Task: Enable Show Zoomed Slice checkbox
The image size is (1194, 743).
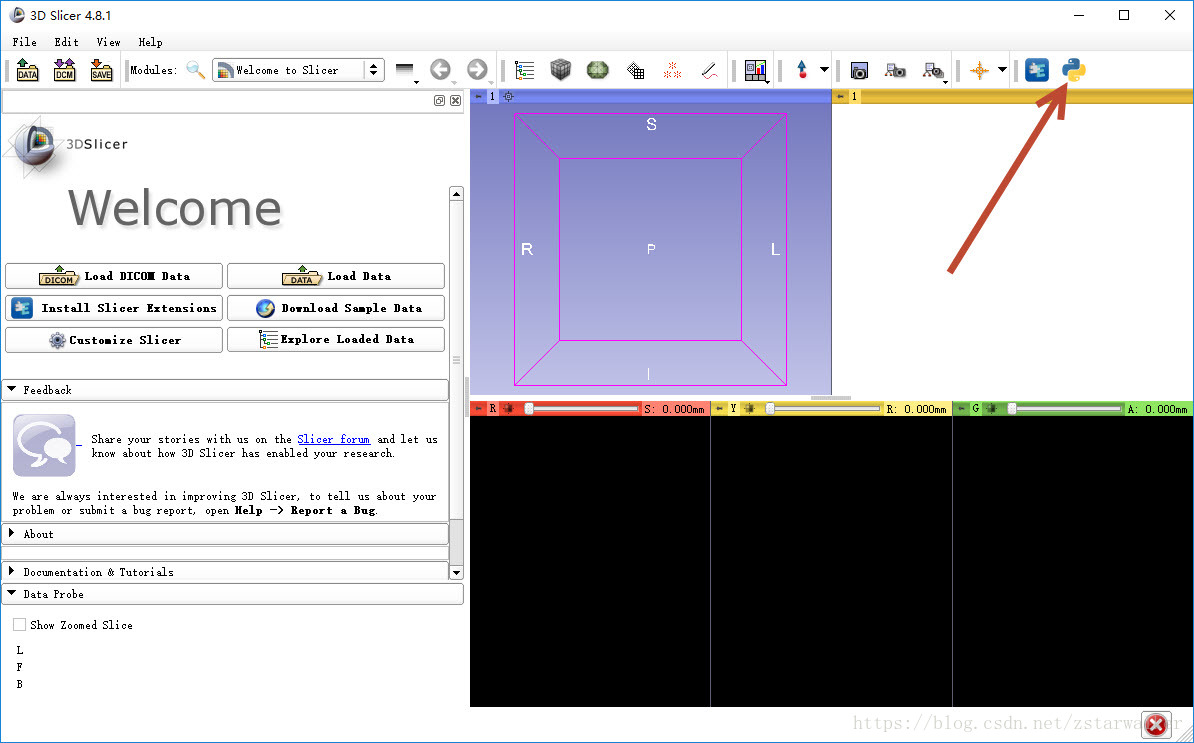Action: point(20,625)
